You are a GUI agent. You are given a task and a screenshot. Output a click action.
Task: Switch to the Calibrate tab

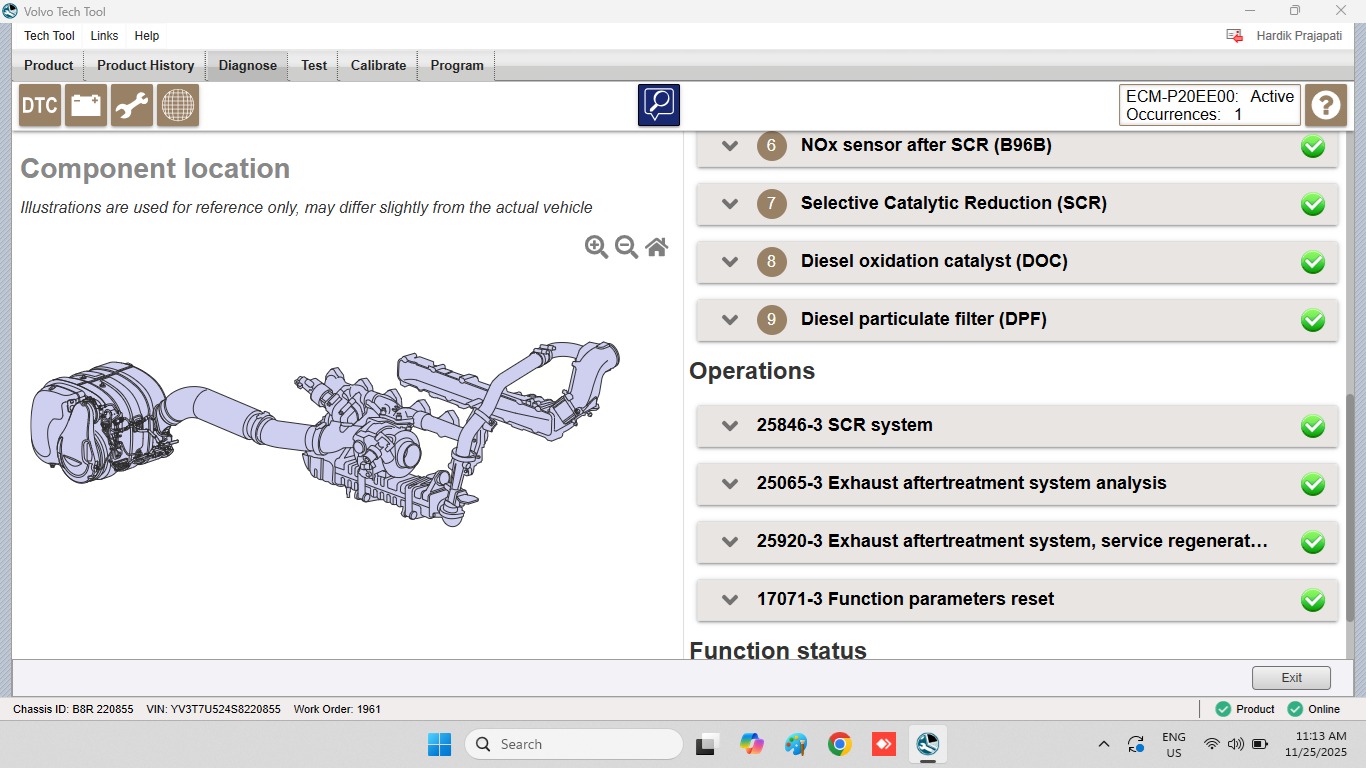click(x=378, y=66)
